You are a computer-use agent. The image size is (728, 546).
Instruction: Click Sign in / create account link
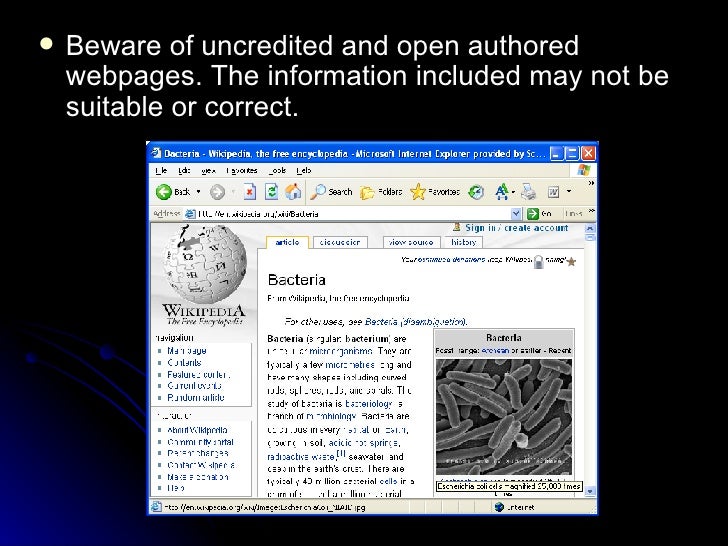point(517,228)
